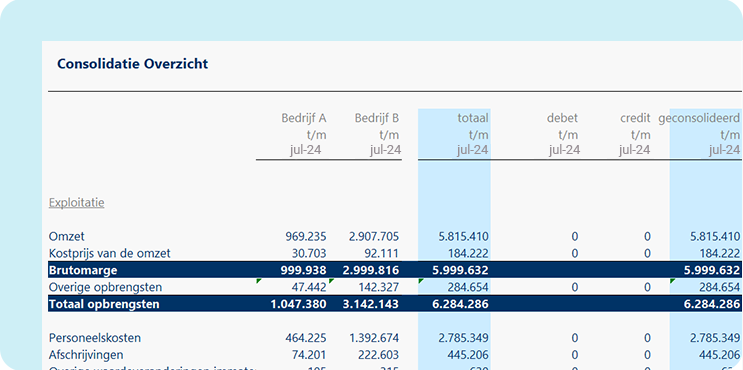Click the debet column header
The image size is (743, 370).
(562, 118)
